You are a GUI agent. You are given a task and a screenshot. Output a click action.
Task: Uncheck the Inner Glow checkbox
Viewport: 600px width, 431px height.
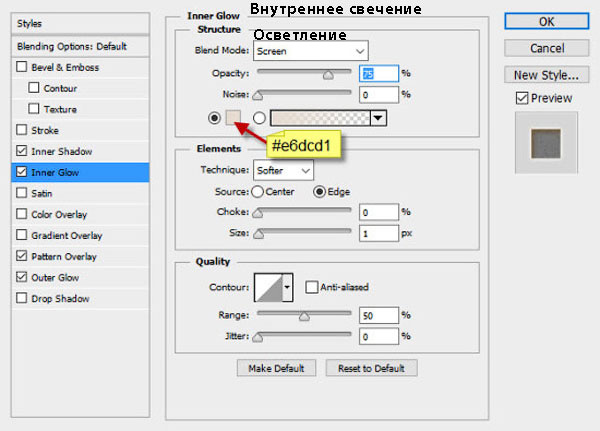click(22, 172)
